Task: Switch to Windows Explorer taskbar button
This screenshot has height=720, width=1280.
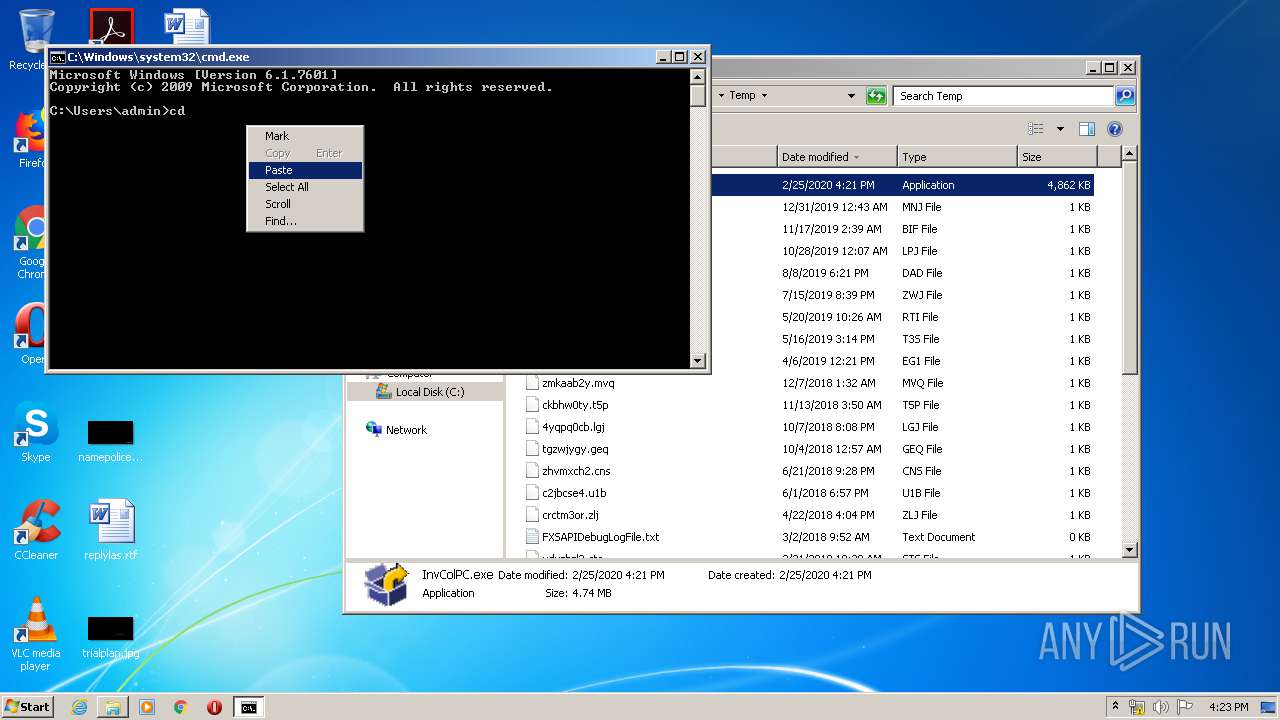Action: pyautogui.click(x=113, y=707)
